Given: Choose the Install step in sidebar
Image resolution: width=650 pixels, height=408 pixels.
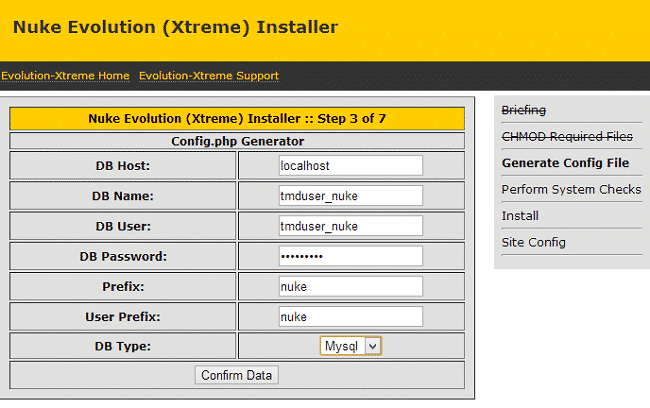Looking at the screenshot, I should [x=520, y=215].
